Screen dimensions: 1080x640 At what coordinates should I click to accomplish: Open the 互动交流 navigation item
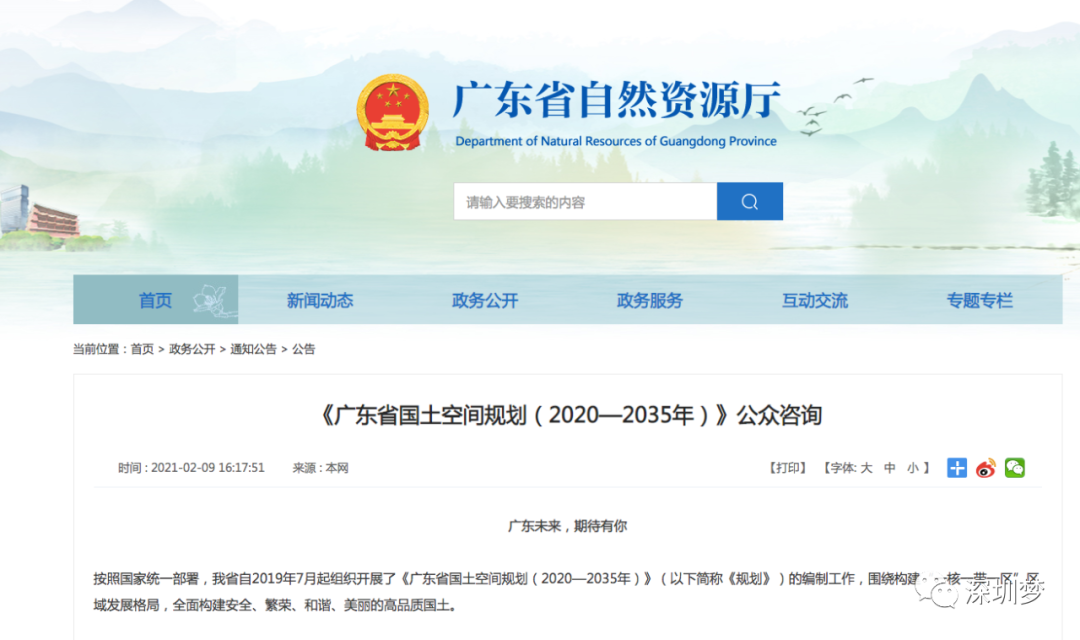click(815, 300)
